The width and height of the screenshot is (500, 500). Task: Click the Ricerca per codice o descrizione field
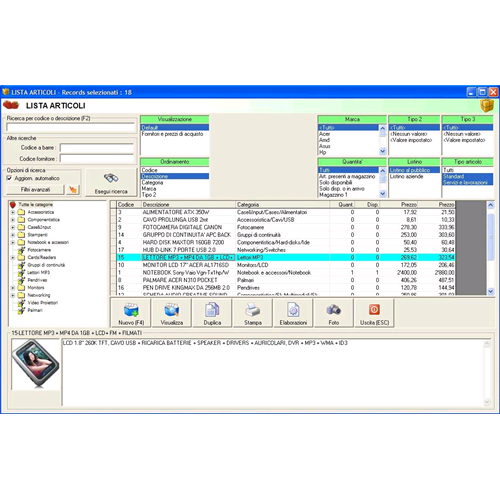point(70,127)
